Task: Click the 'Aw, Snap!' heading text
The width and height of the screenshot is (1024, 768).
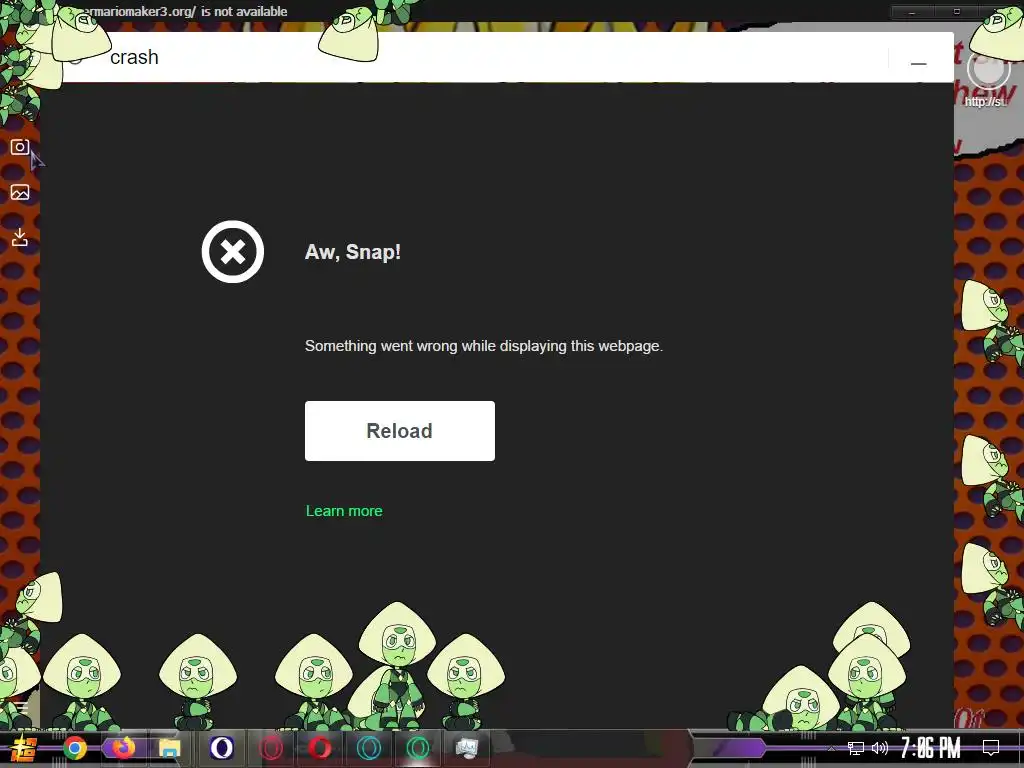Action: (x=353, y=252)
